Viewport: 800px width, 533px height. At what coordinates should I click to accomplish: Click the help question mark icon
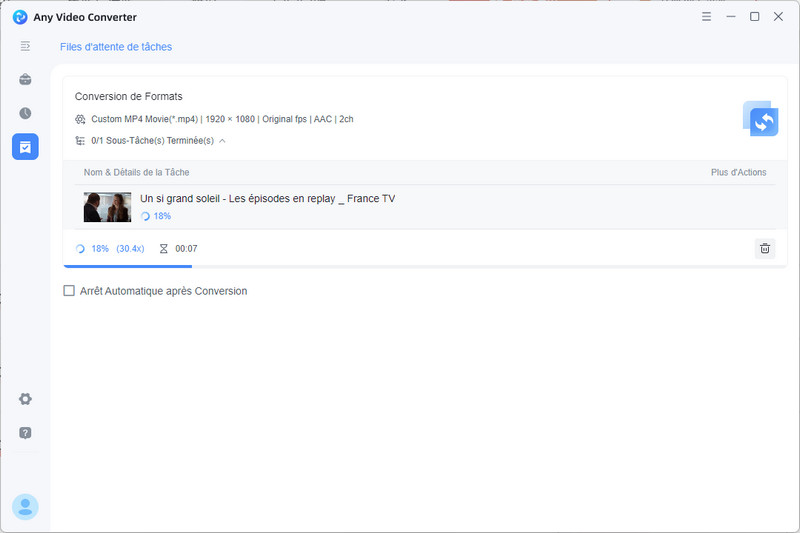[x=25, y=433]
